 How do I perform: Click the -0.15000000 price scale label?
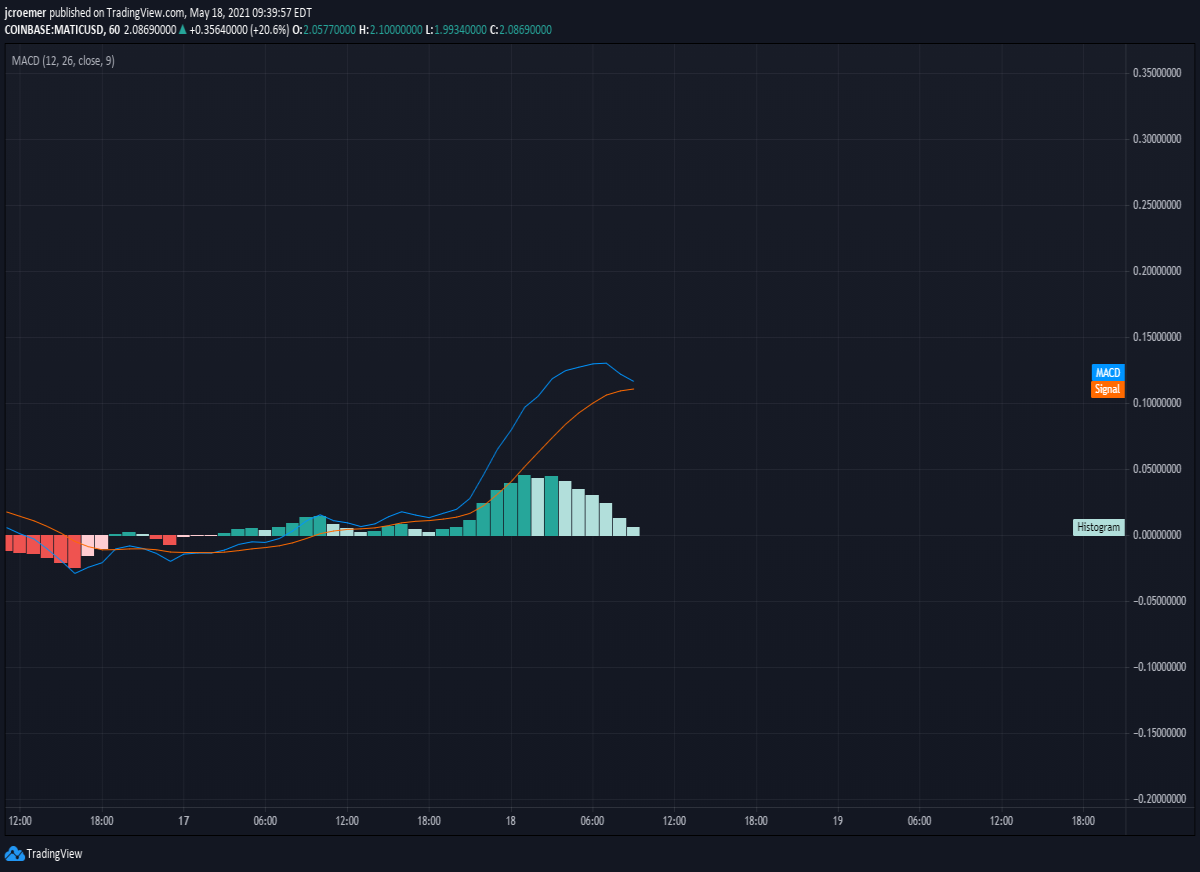coord(1159,733)
